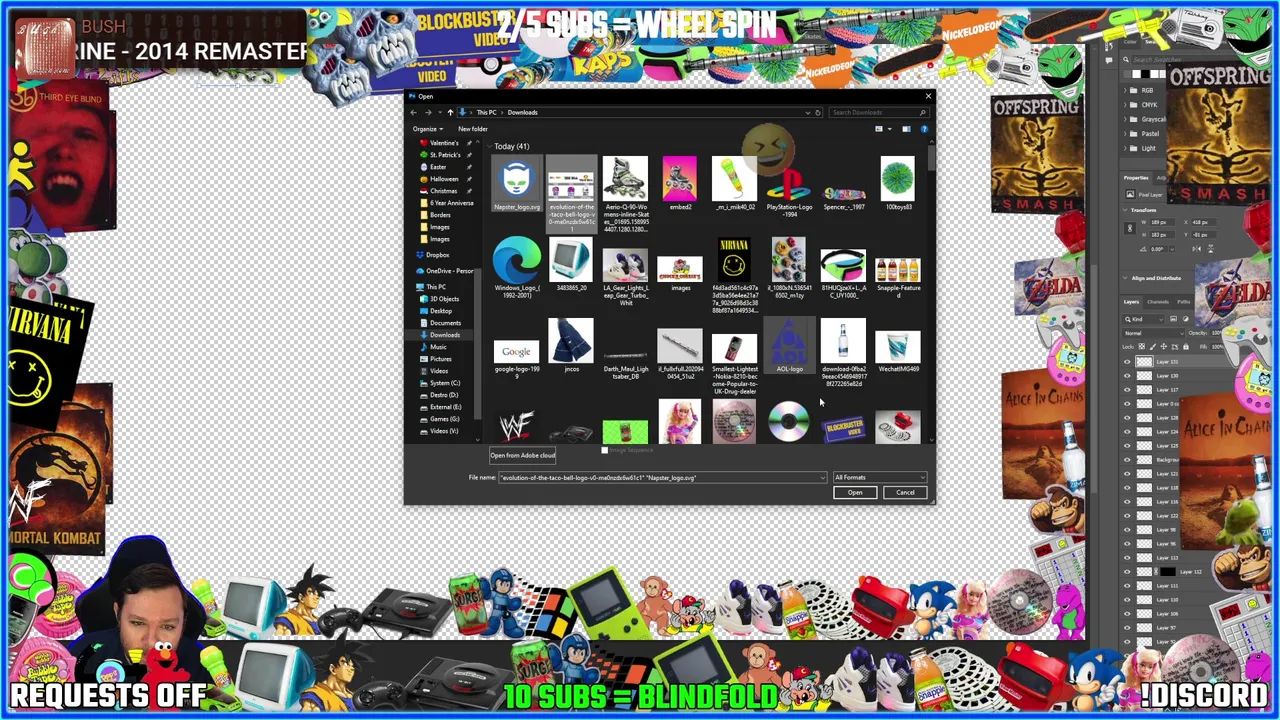This screenshot has width=1280, height=720.
Task: Select 3D Objects in navigation pane
Action: coord(444,299)
